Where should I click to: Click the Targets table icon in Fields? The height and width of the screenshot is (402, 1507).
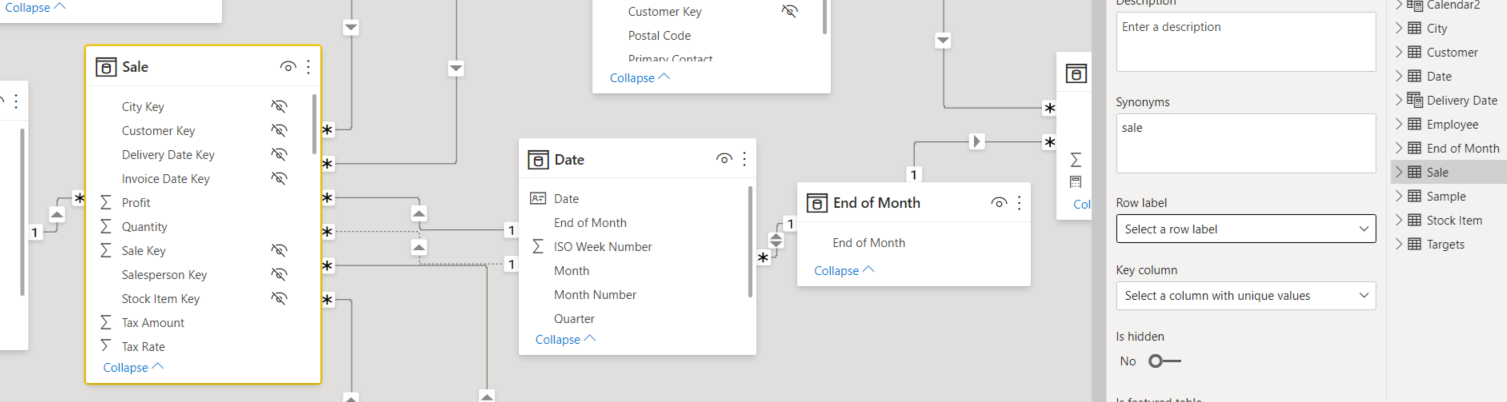click(x=1415, y=244)
